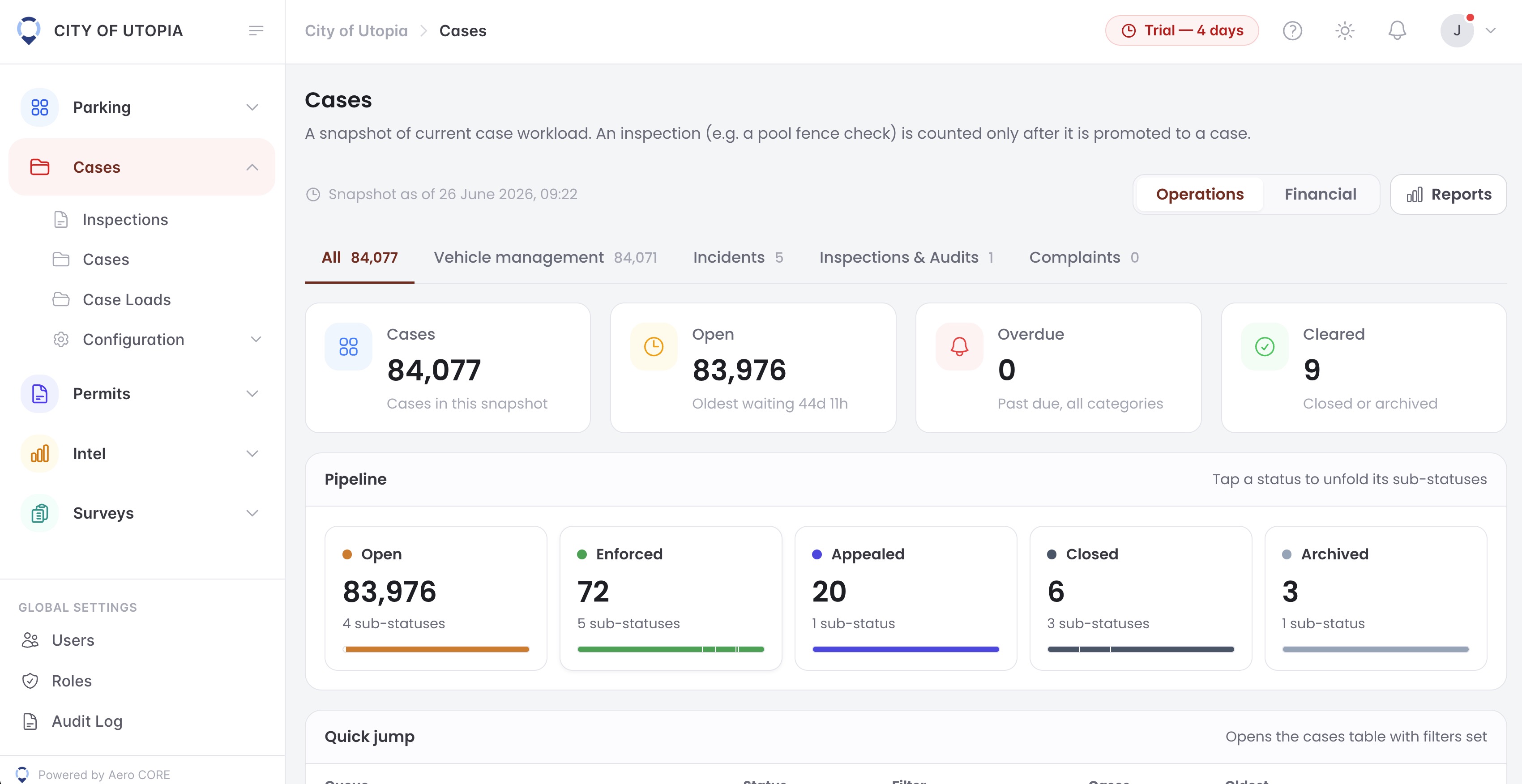The height and width of the screenshot is (784, 1522).
Task: Open the Reports button
Action: pyautogui.click(x=1448, y=194)
